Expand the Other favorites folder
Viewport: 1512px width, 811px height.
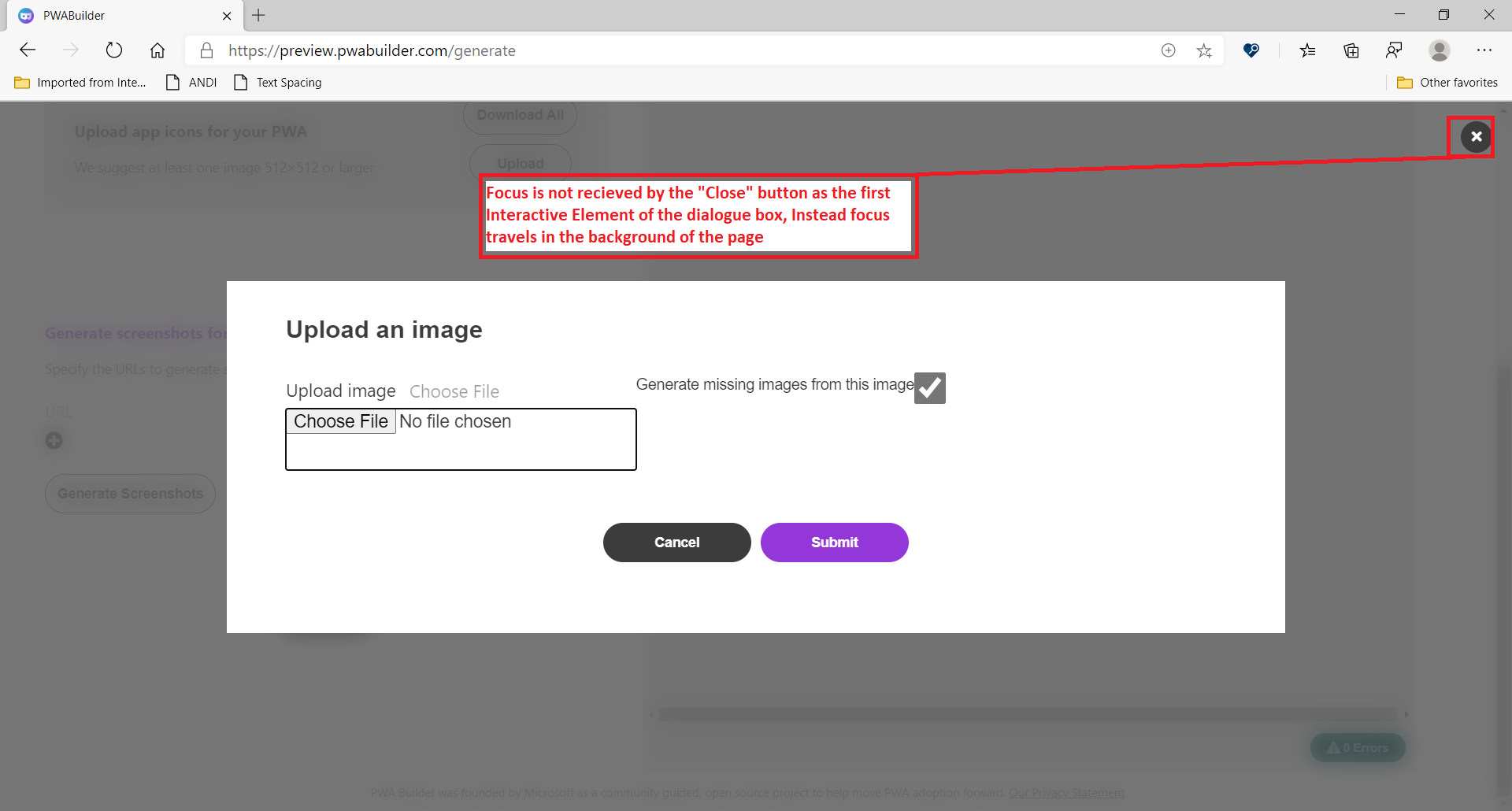coord(1447,82)
